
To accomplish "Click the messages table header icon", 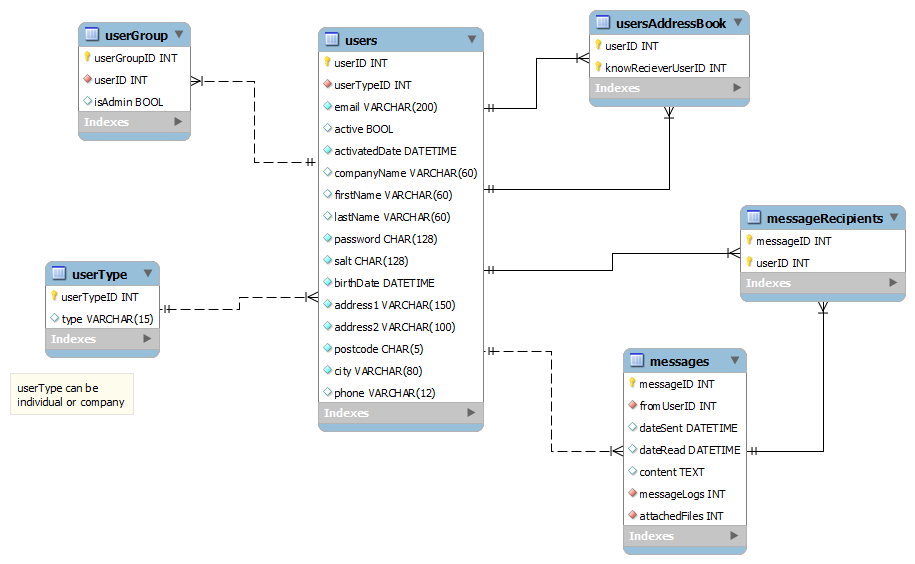I will pyautogui.click(x=637, y=361).
